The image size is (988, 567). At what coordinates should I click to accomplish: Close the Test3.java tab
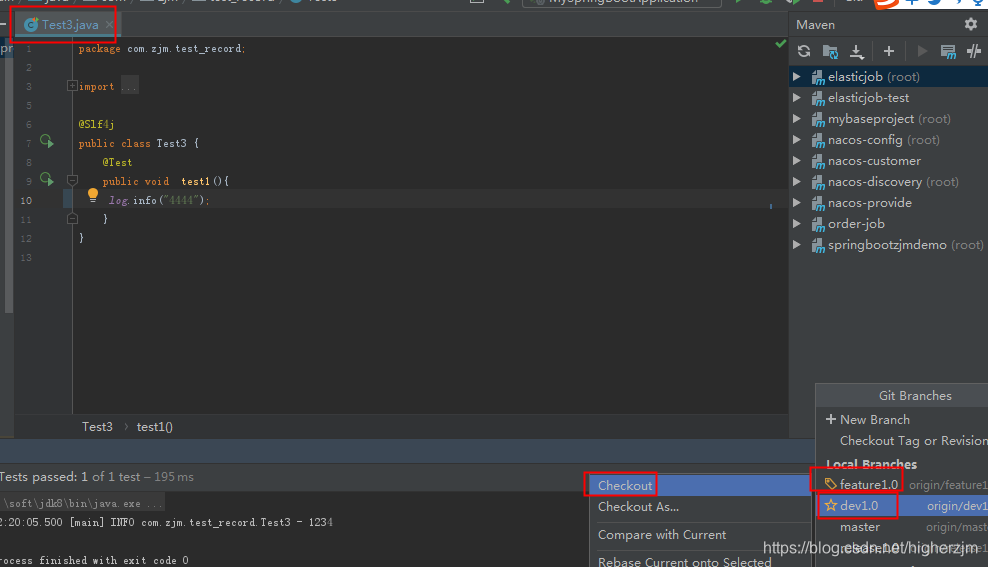point(109,25)
